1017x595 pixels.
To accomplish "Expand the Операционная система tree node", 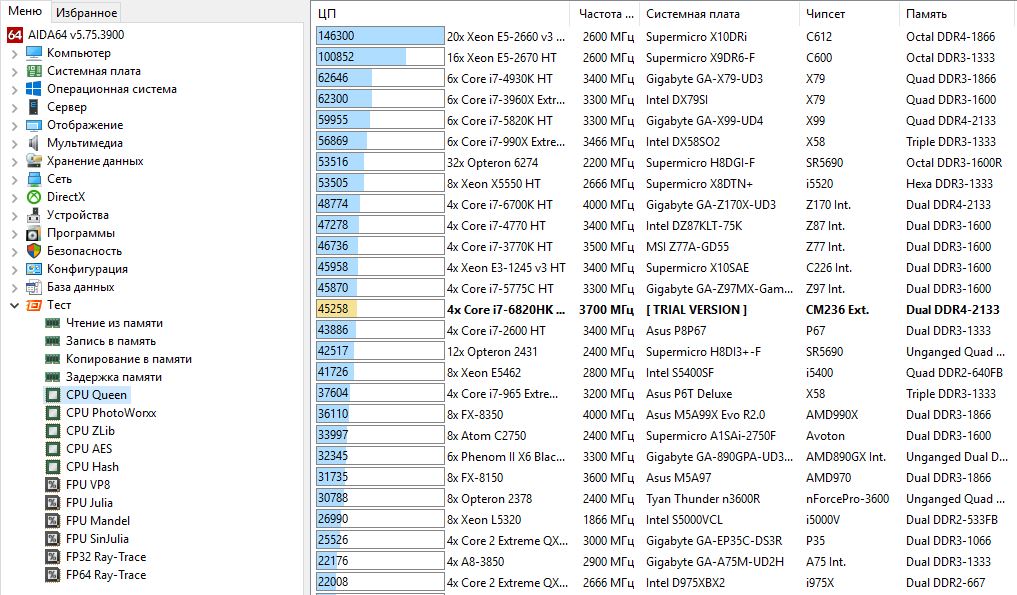I will click(x=14, y=90).
